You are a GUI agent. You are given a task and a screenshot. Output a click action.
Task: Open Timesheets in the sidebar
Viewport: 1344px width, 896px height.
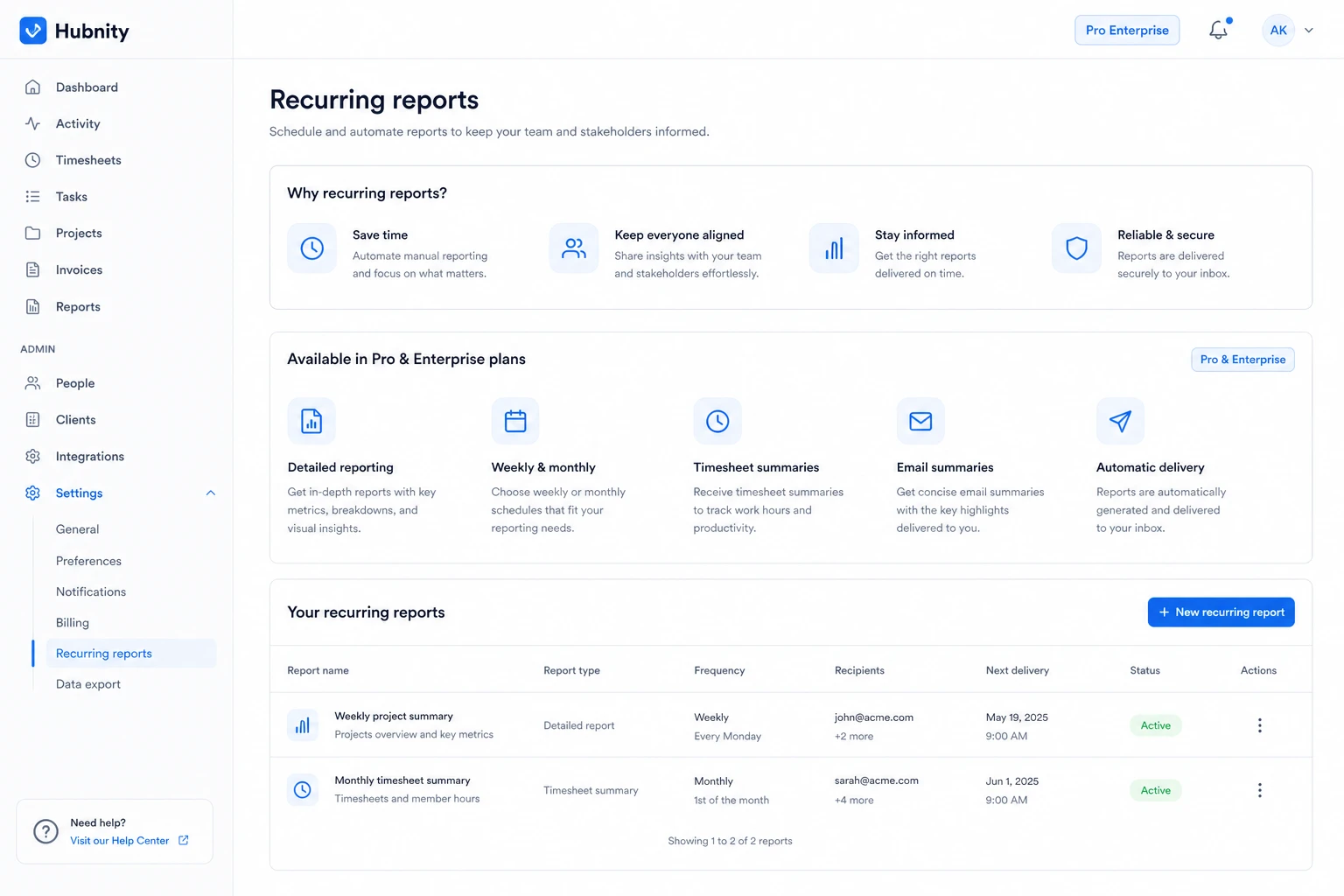88,160
